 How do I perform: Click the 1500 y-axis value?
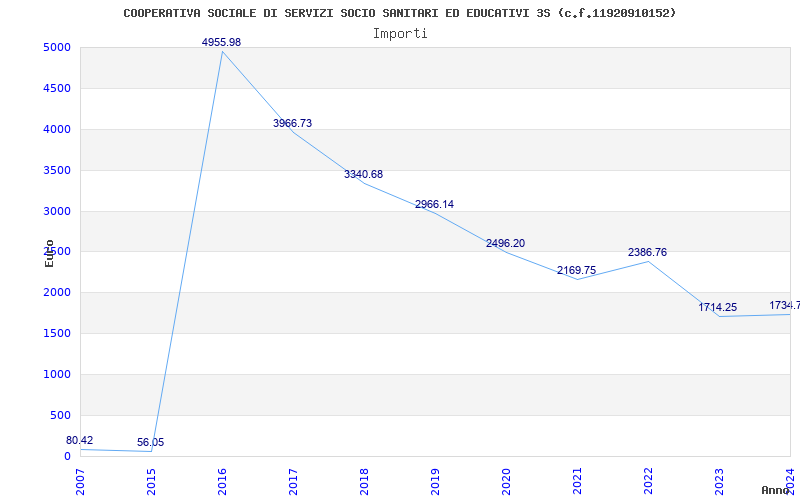tap(57, 333)
